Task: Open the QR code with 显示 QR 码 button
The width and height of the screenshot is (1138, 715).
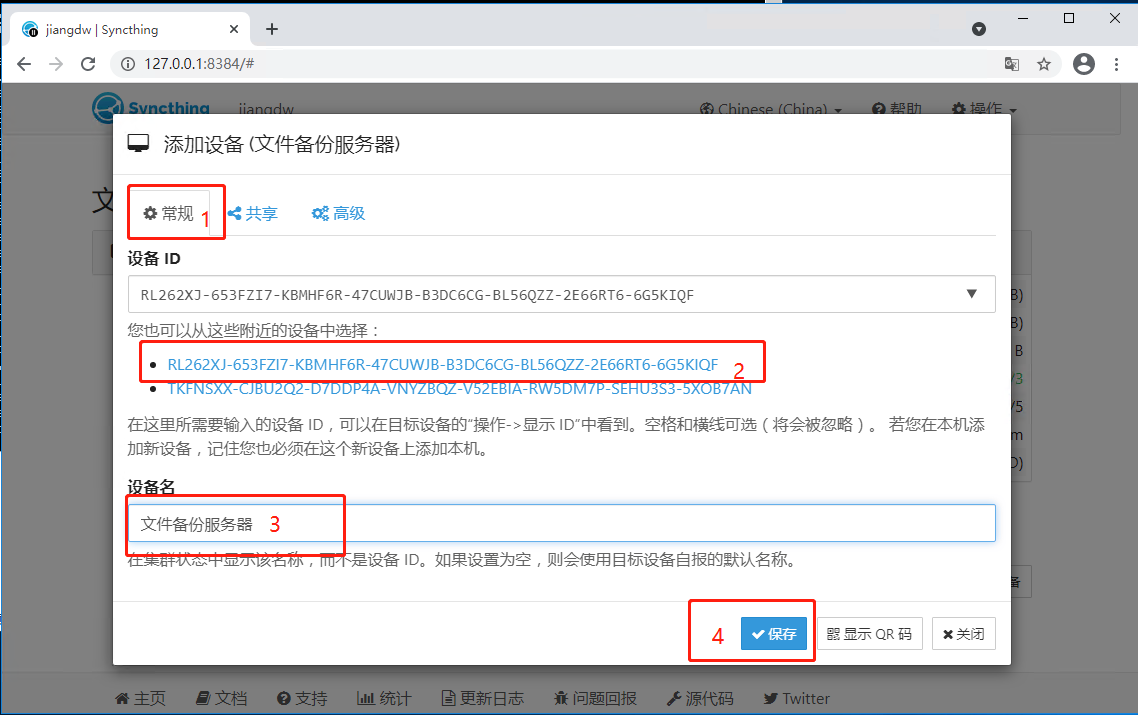Action: point(869,633)
